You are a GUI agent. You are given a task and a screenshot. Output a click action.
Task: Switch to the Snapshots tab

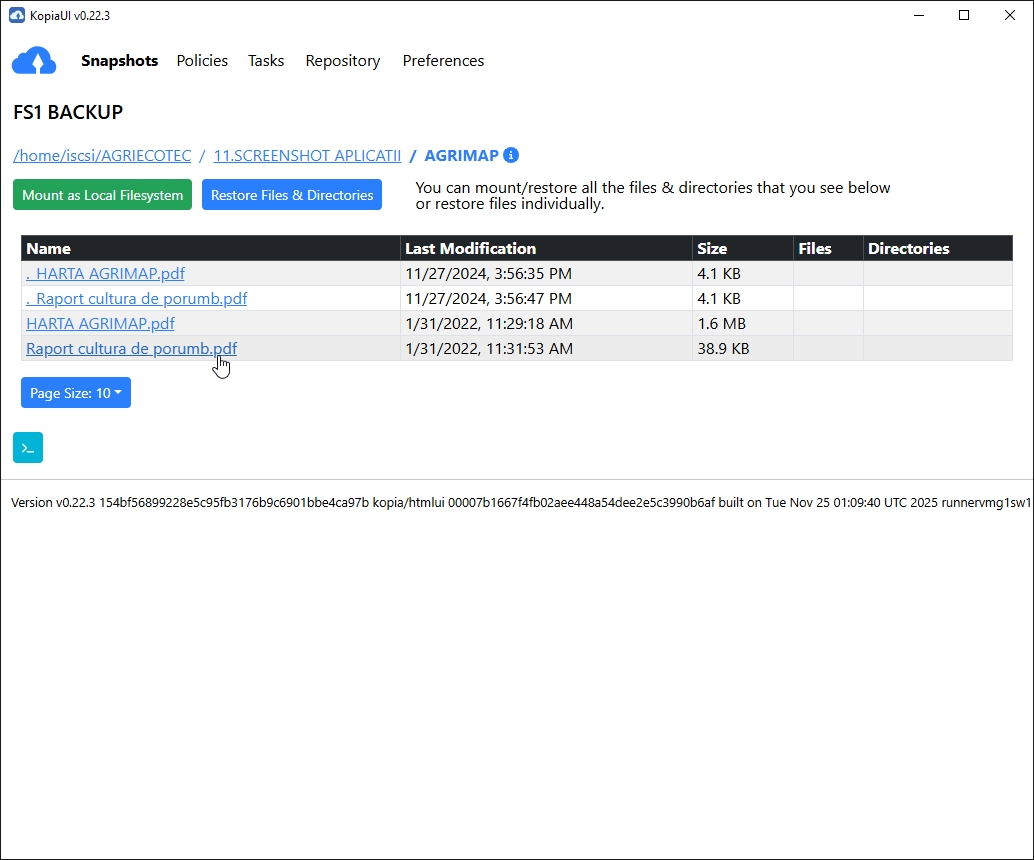coord(119,61)
